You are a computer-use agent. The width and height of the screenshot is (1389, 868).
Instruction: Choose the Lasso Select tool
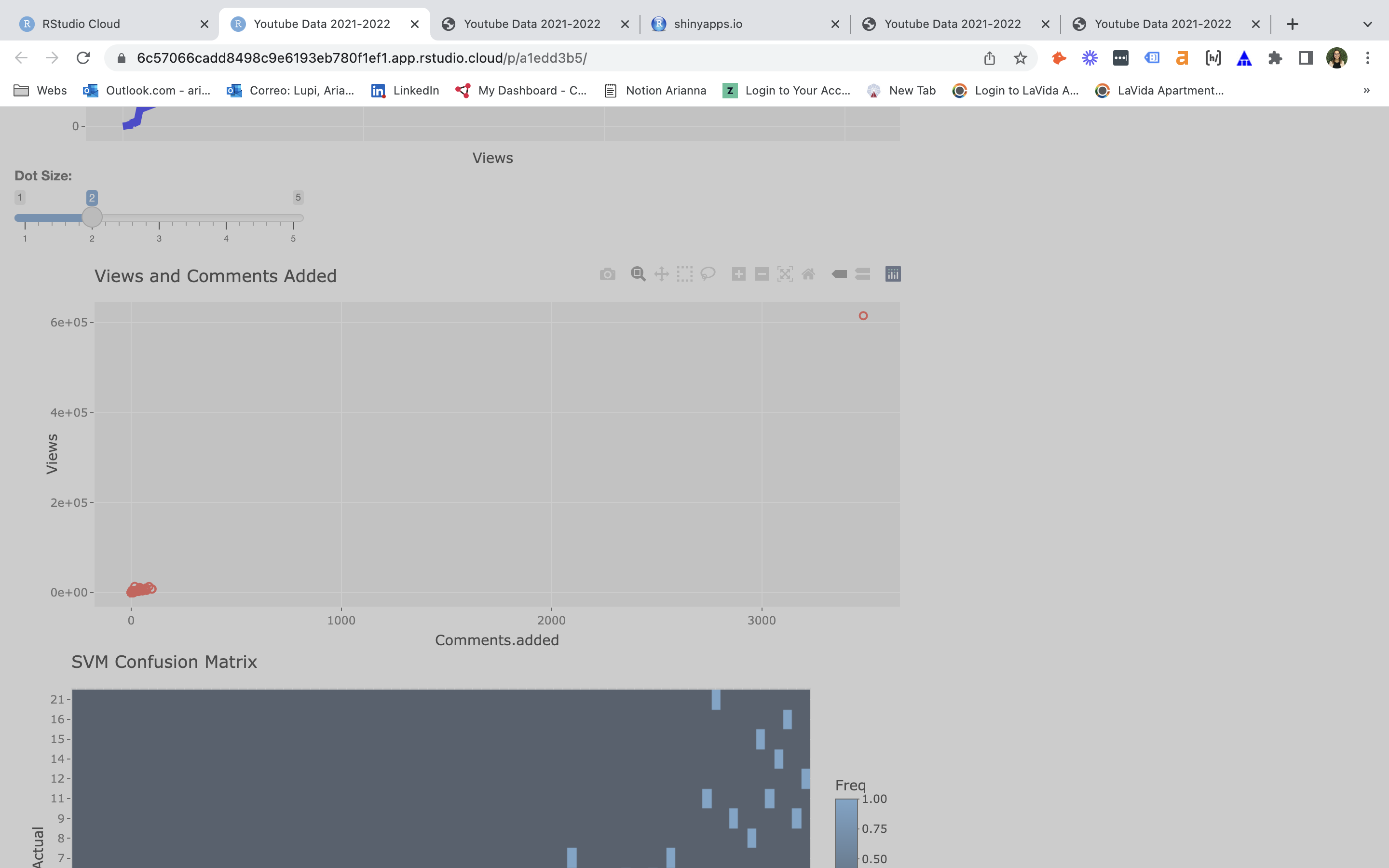click(x=708, y=274)
